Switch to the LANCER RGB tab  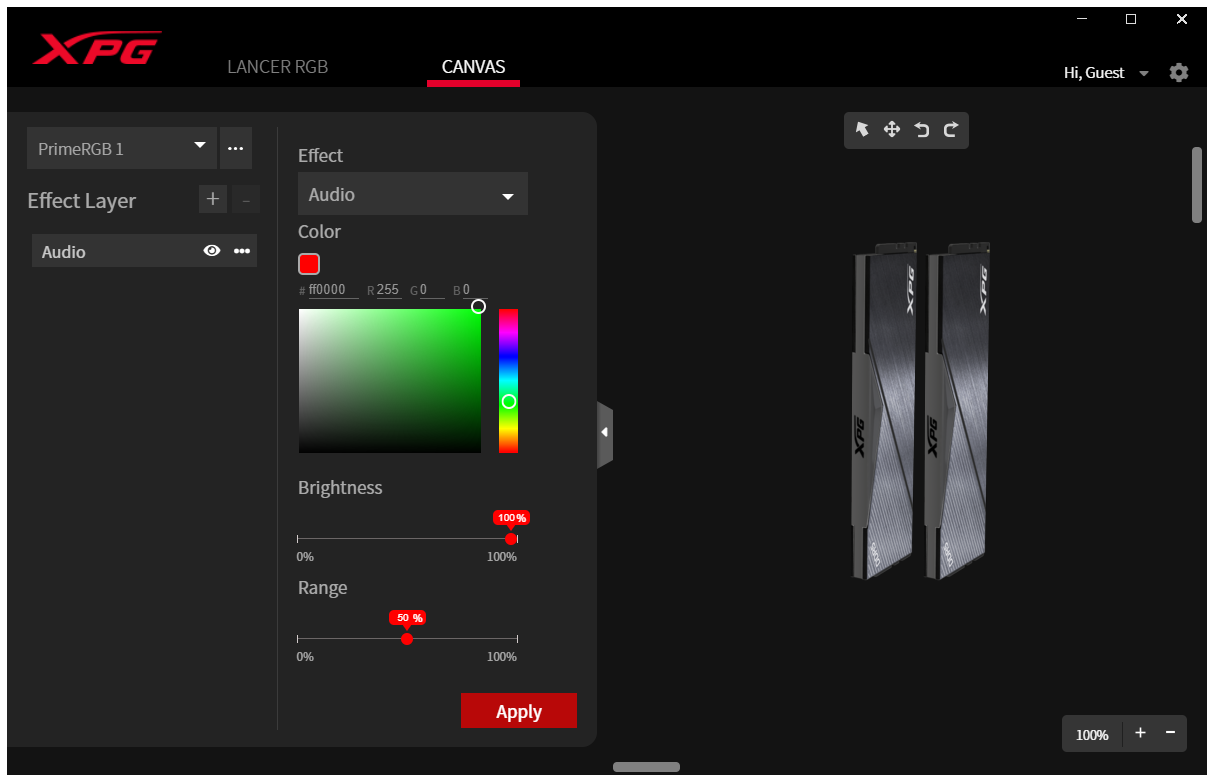[x=278, y=67]
